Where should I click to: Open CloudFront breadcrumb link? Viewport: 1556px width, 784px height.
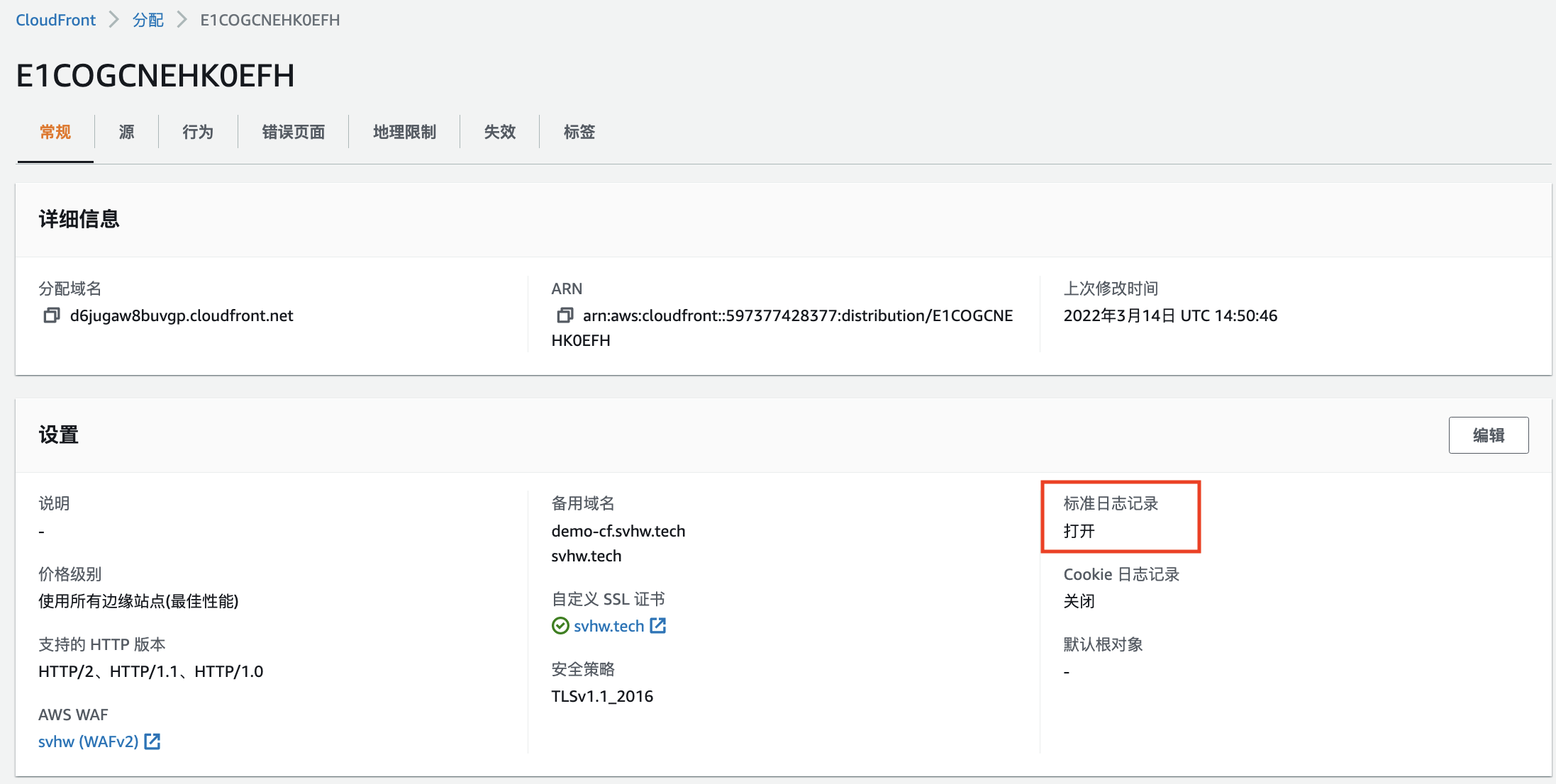click(x=55, y=20)
